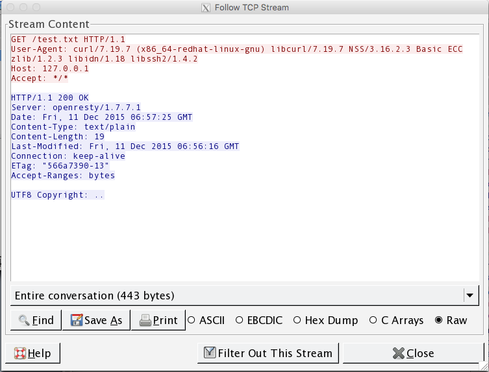Click the 'Host: 127.0.0.1' line
489x372 pixels.
tap(50, 68)
